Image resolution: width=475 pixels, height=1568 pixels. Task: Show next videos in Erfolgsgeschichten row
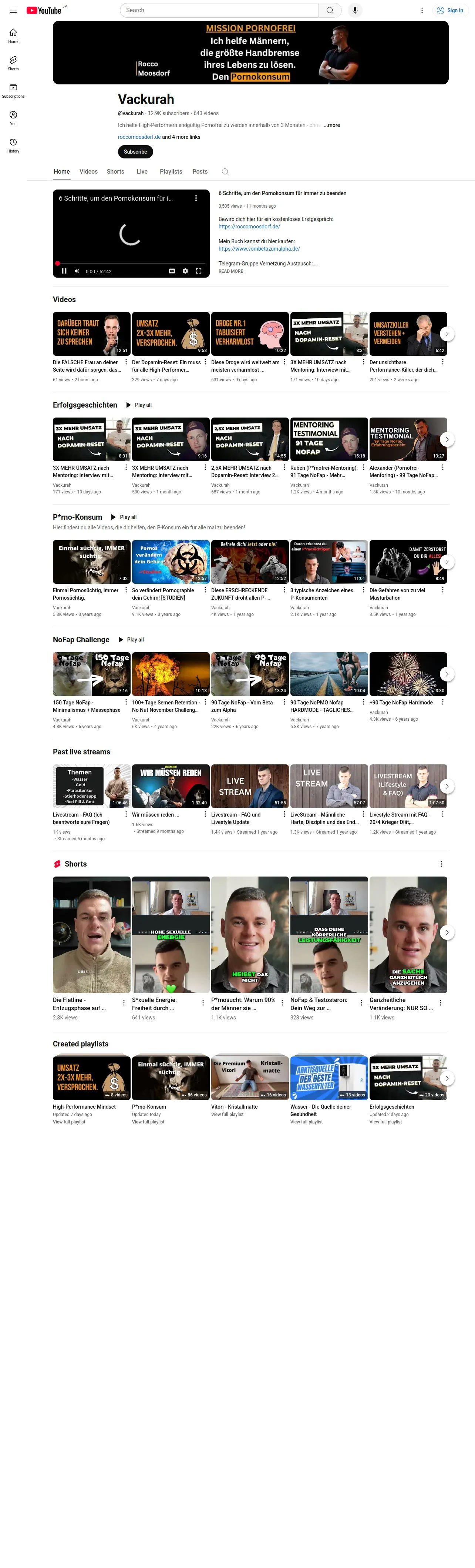447,439
